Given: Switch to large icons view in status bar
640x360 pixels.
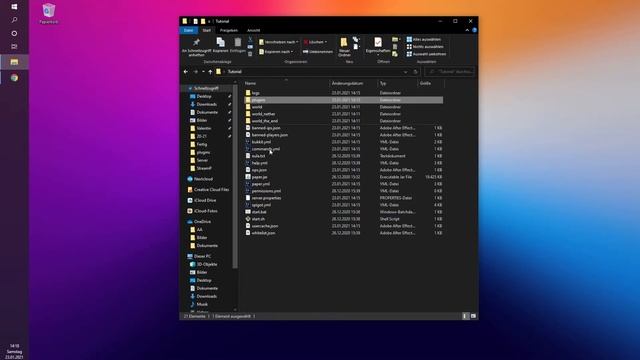Looking at the screenshot, I should [473, 316].
